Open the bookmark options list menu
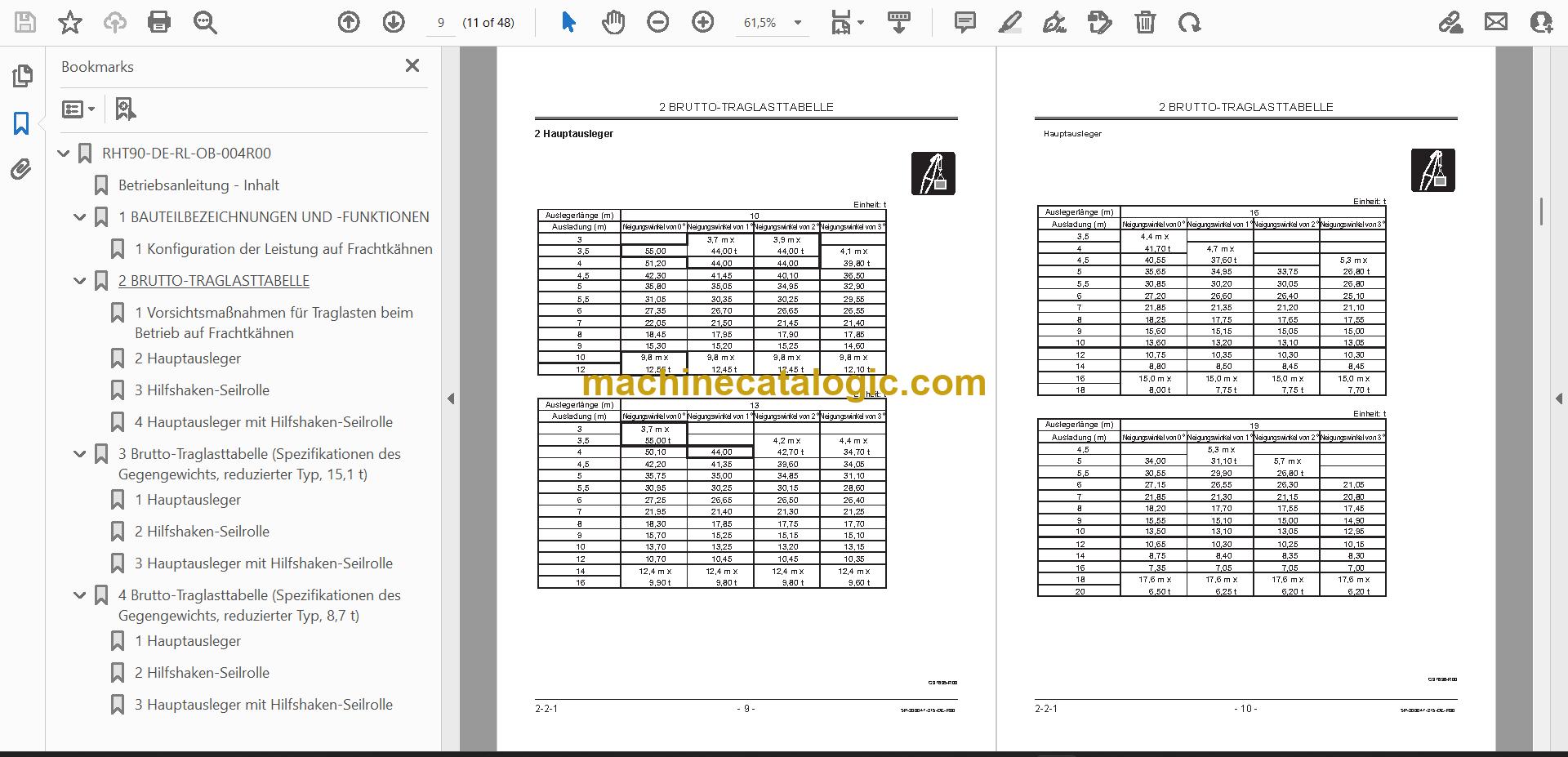 (x=78, y=109)
